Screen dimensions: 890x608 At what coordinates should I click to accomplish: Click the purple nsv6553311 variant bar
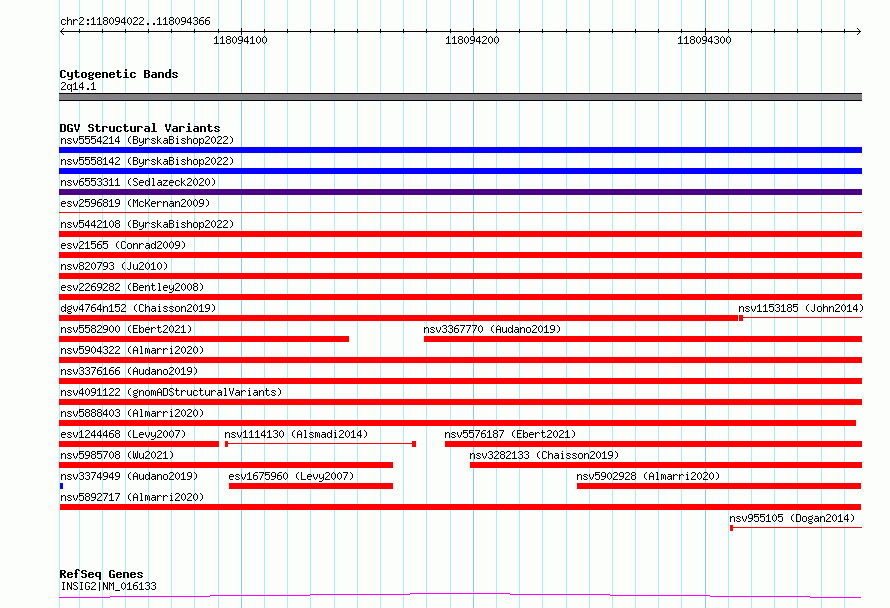click(x=460, y=192)
